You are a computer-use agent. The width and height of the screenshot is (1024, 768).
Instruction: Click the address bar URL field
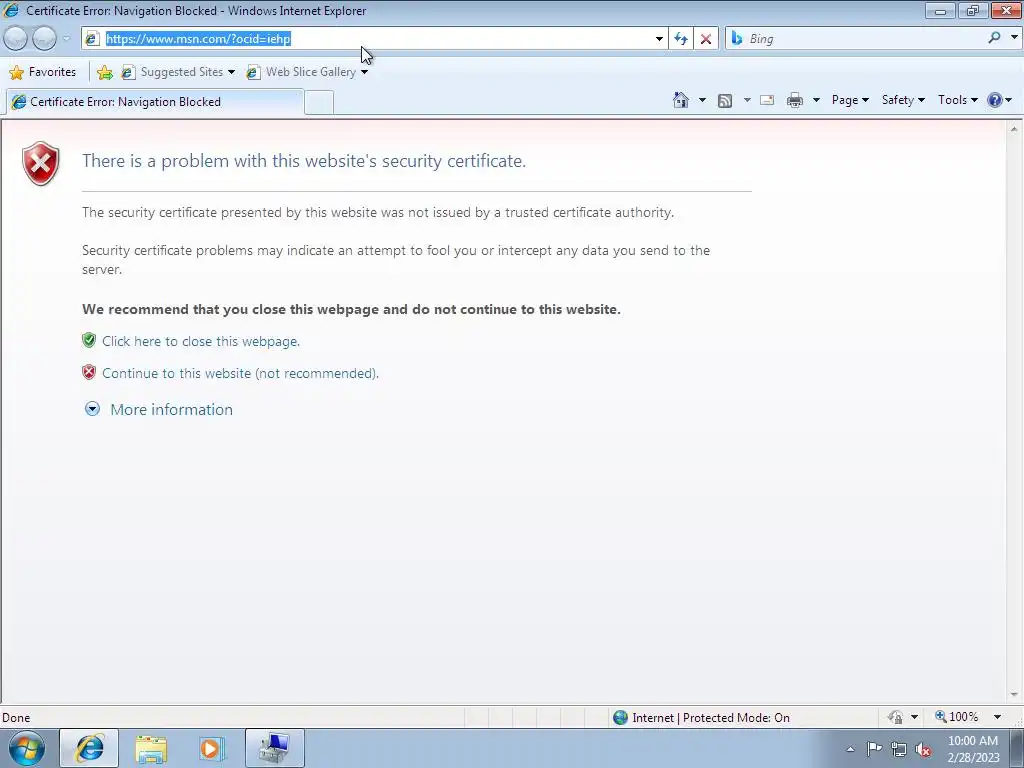tap(376, 39)
